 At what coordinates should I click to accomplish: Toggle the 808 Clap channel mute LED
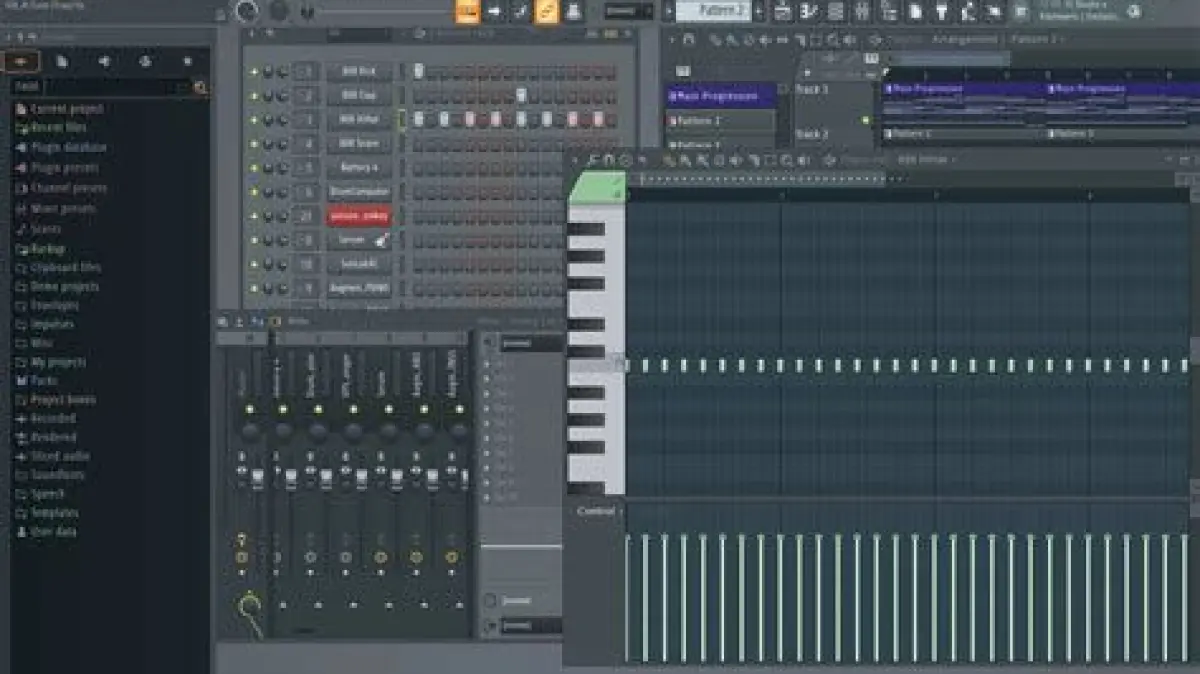254,96
